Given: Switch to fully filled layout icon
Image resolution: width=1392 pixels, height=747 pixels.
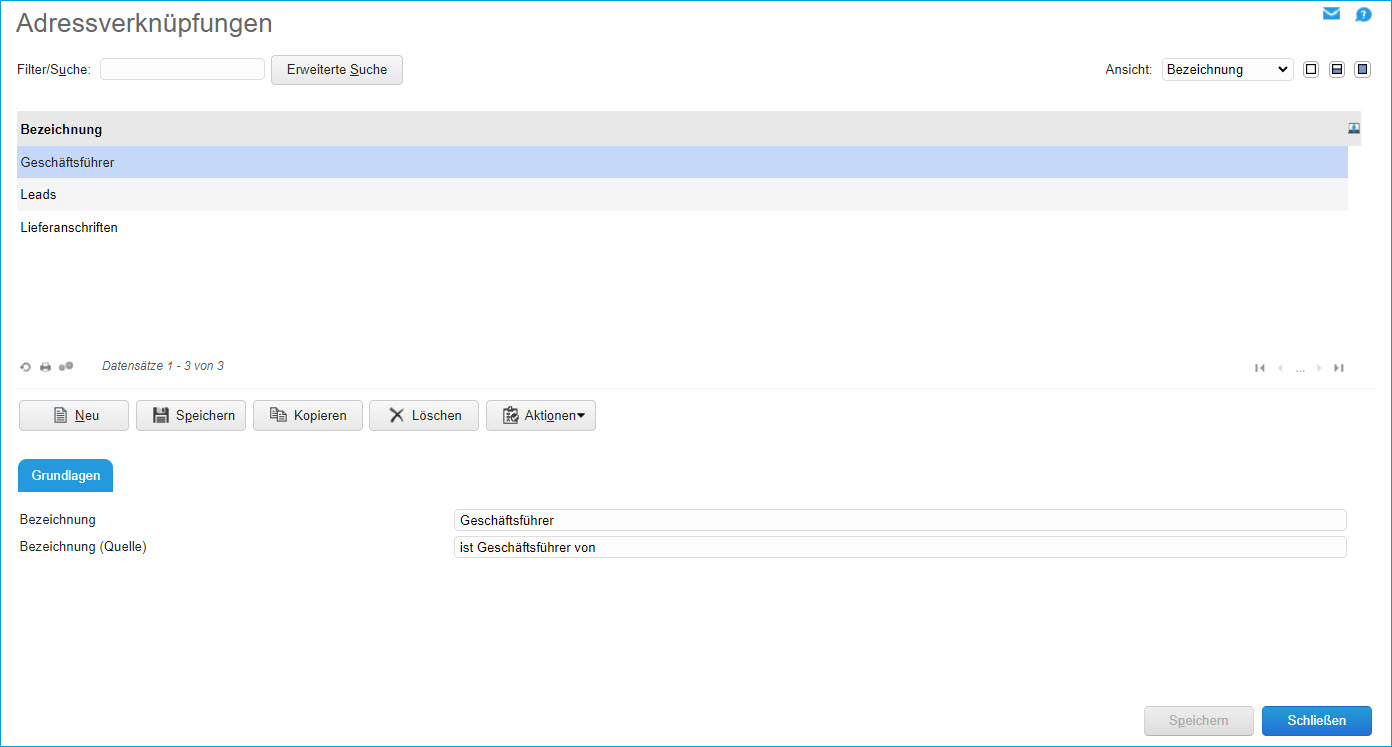Looking at the screenshot, I should tap(1362, 70).
